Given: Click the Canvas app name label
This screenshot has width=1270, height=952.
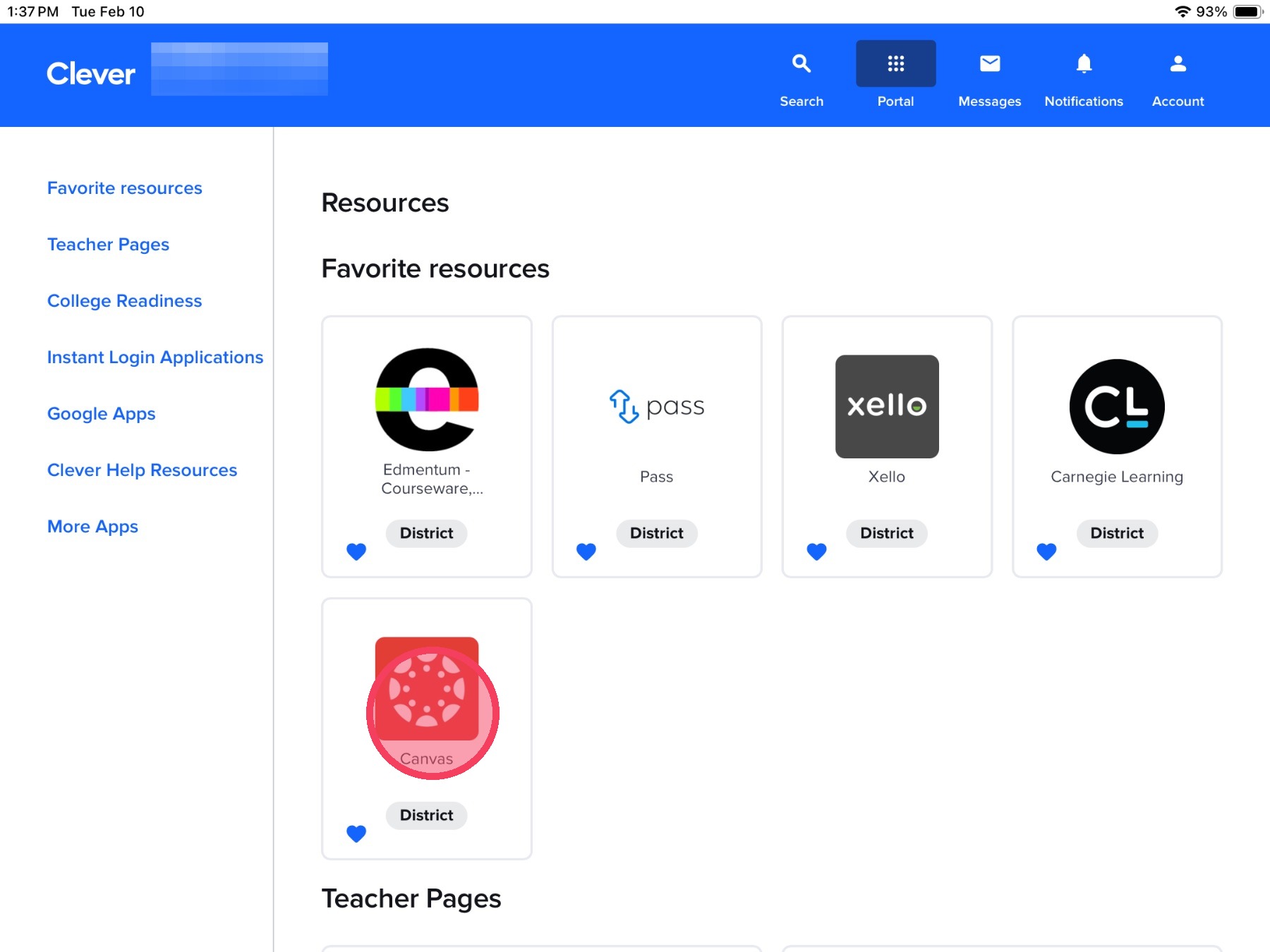Looking at the screenshot, I should [427, 759].
